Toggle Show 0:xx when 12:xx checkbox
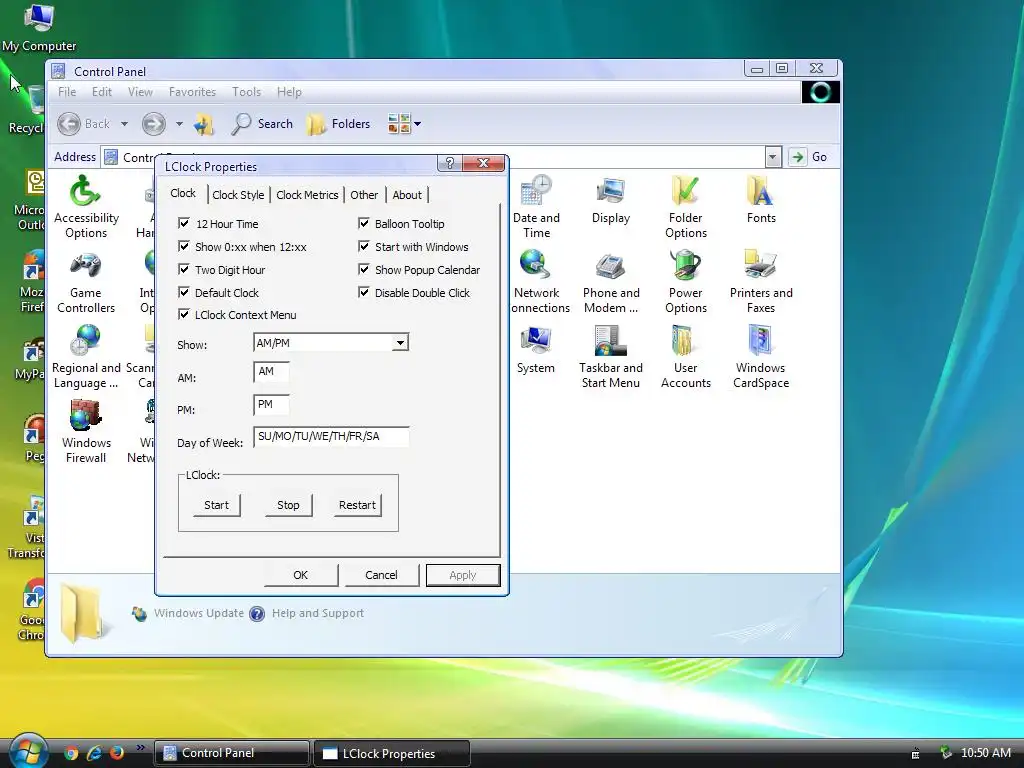 pyautogui.click(x=184, y=246)
